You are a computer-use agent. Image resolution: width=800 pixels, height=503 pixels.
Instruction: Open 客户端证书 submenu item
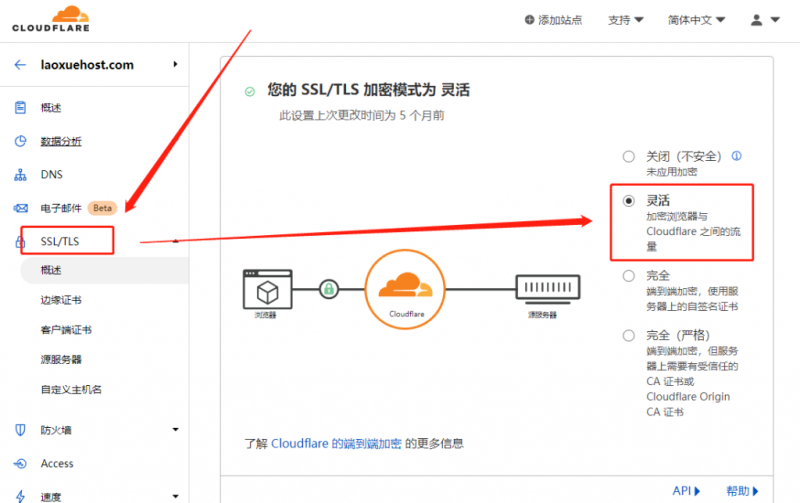66,330
